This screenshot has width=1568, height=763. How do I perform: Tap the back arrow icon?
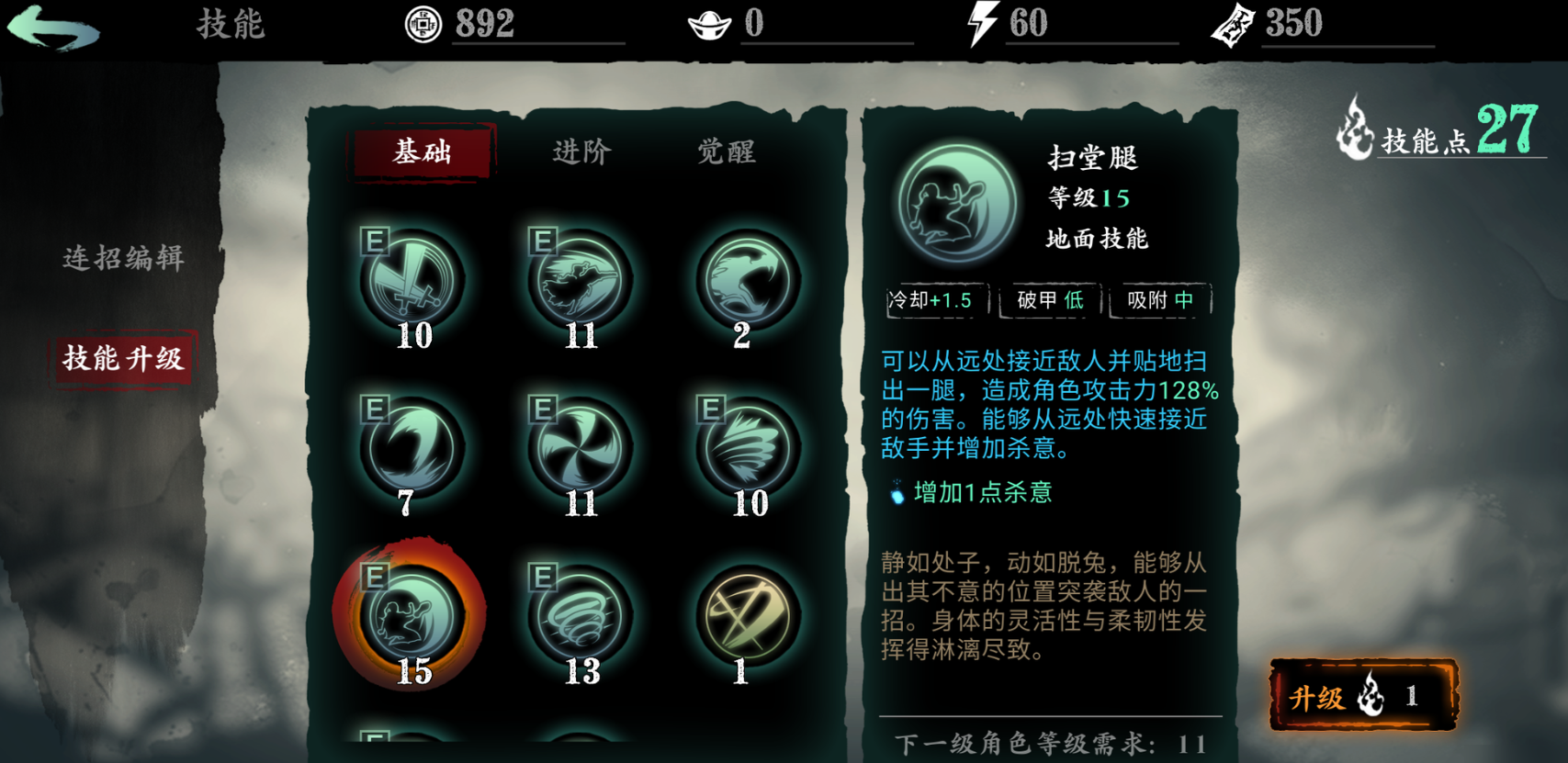(x=53, y=27)
